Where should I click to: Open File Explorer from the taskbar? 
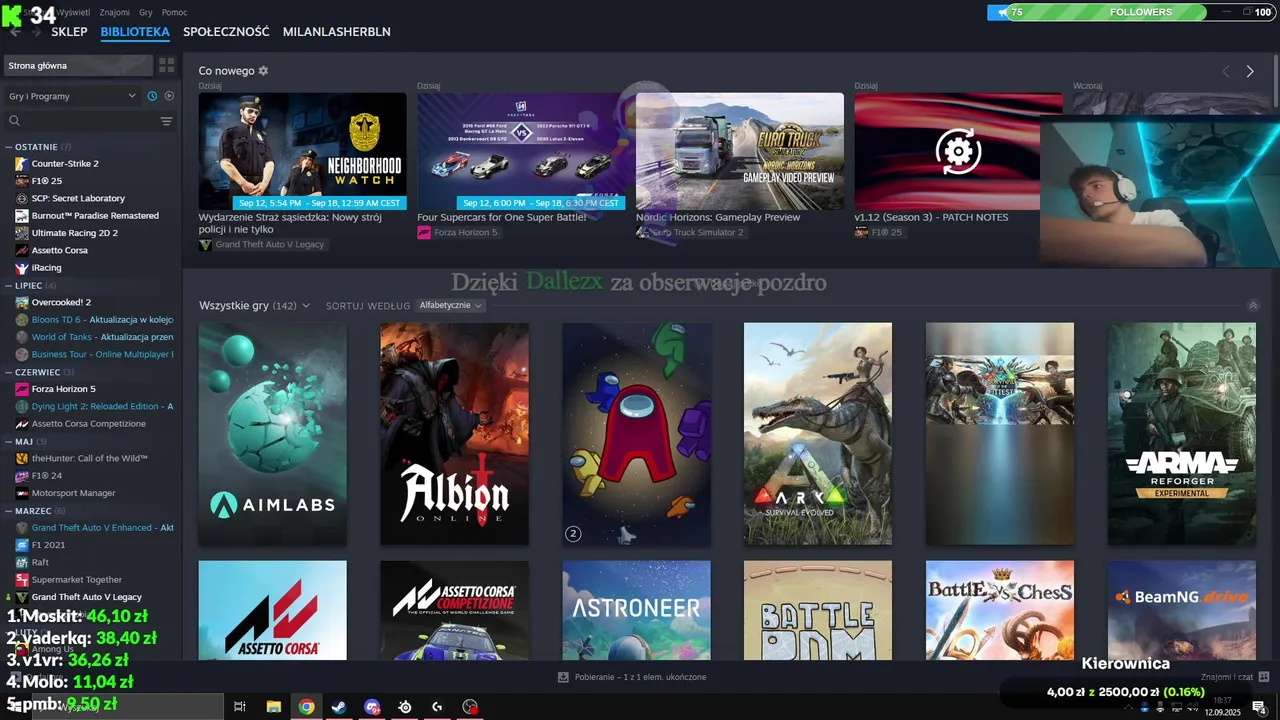point(273,707)
